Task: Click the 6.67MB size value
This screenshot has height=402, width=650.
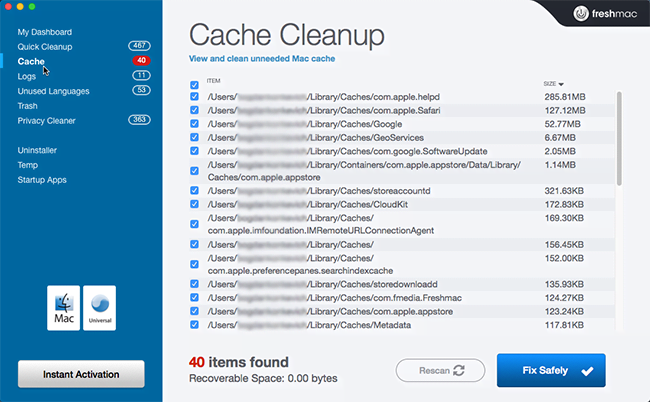Action: tap(560, 138)
